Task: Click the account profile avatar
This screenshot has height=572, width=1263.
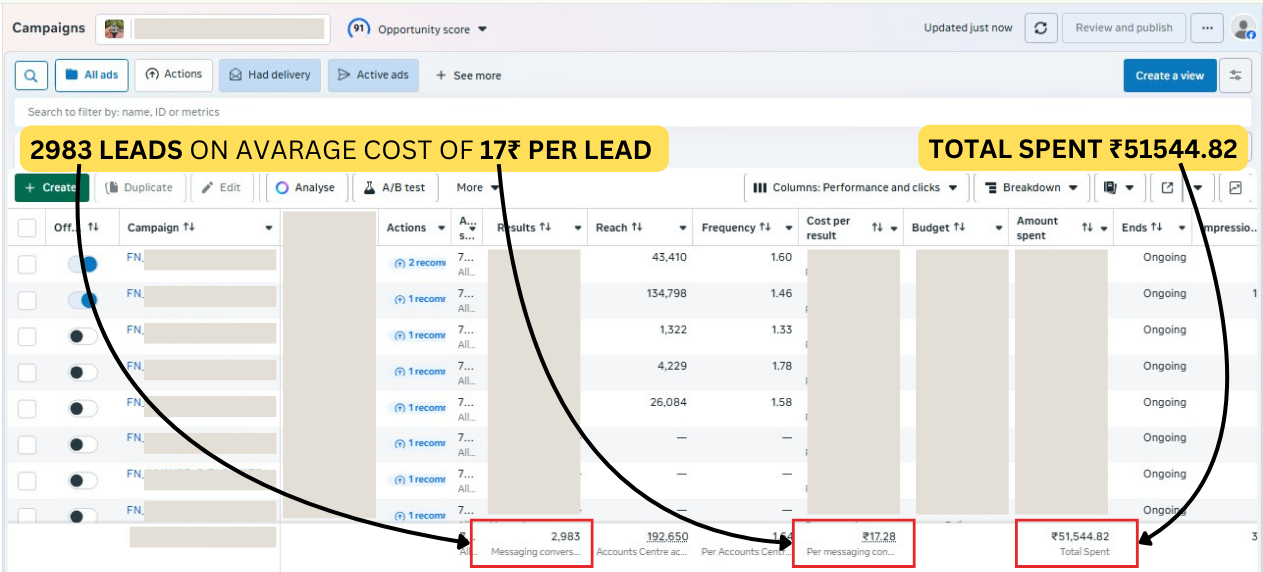Action: (x=1243, y=28)
